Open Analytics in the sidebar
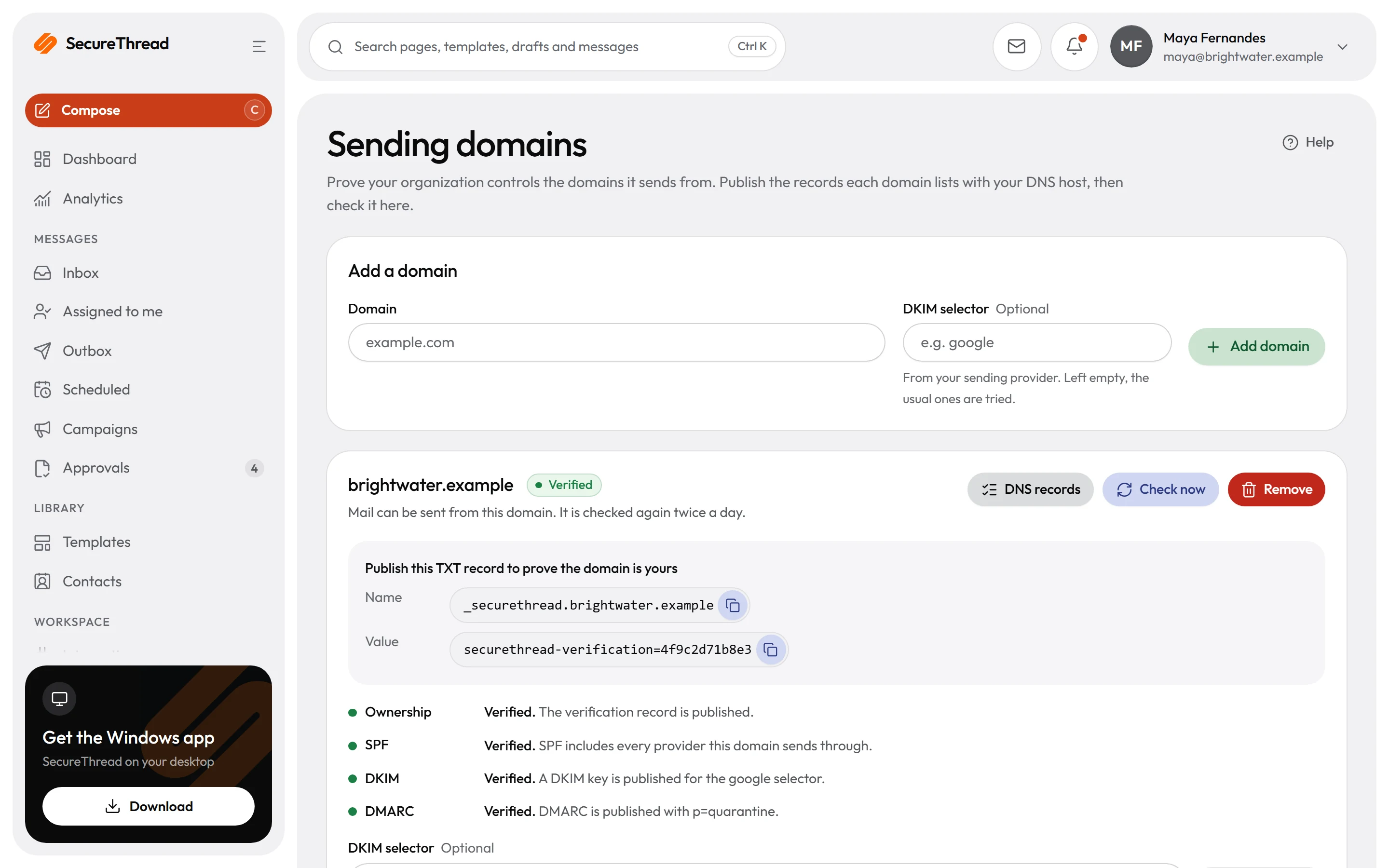The width and height of the screenshot is (1389, 868). pos(148,199)
